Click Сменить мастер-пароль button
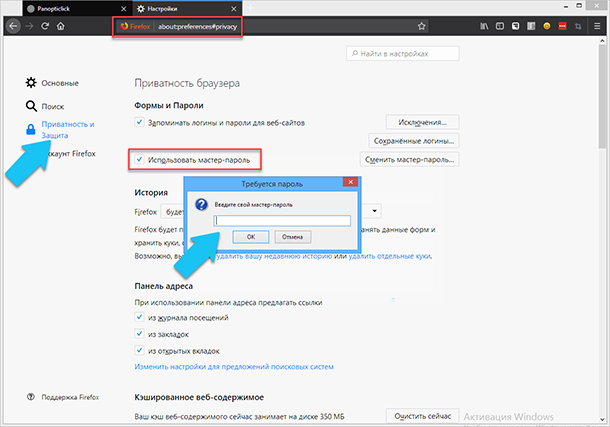Image resolution: width=610 pixels, height=427 pixels. pyautogui.click(x=409, y=159)
